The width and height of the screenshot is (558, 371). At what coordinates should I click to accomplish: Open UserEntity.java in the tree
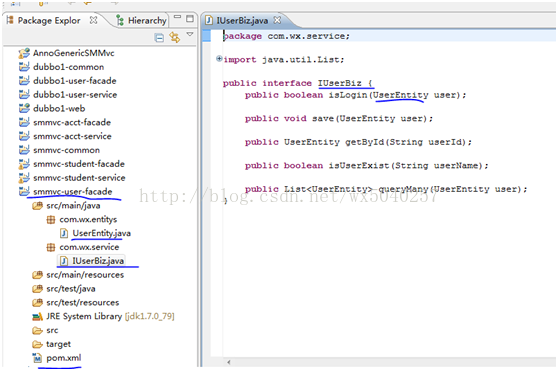click(102, 233)
